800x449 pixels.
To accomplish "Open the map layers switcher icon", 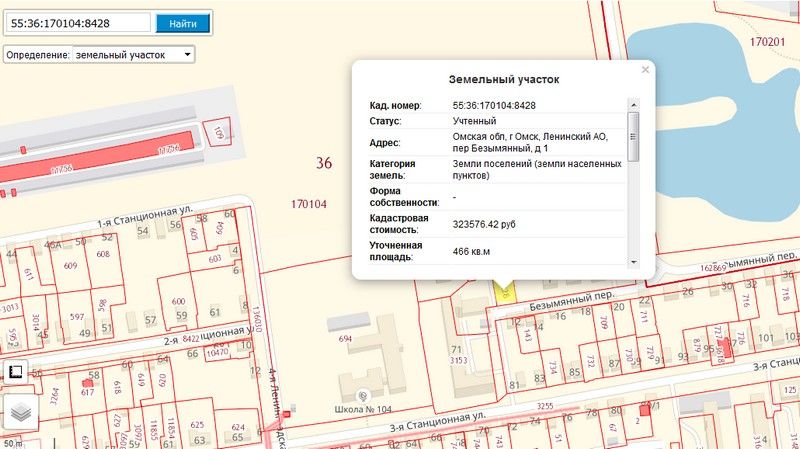I will tap(21, 411).
